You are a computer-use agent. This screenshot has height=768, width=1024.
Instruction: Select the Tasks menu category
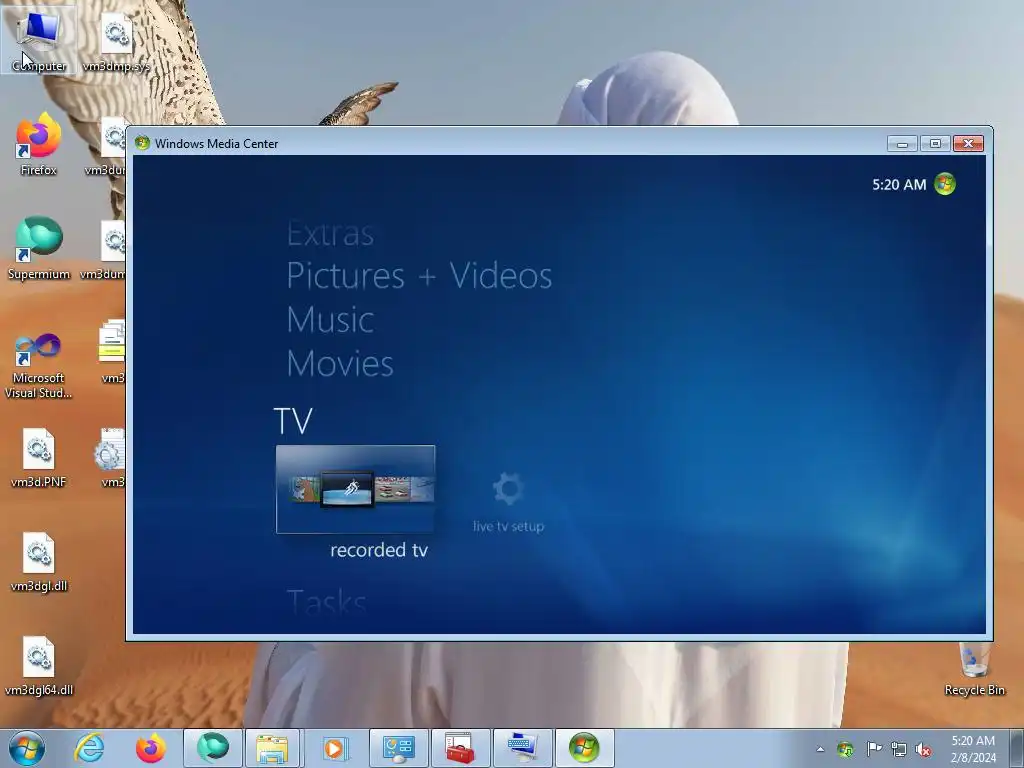pyautogui.click(x=327, y=601)
